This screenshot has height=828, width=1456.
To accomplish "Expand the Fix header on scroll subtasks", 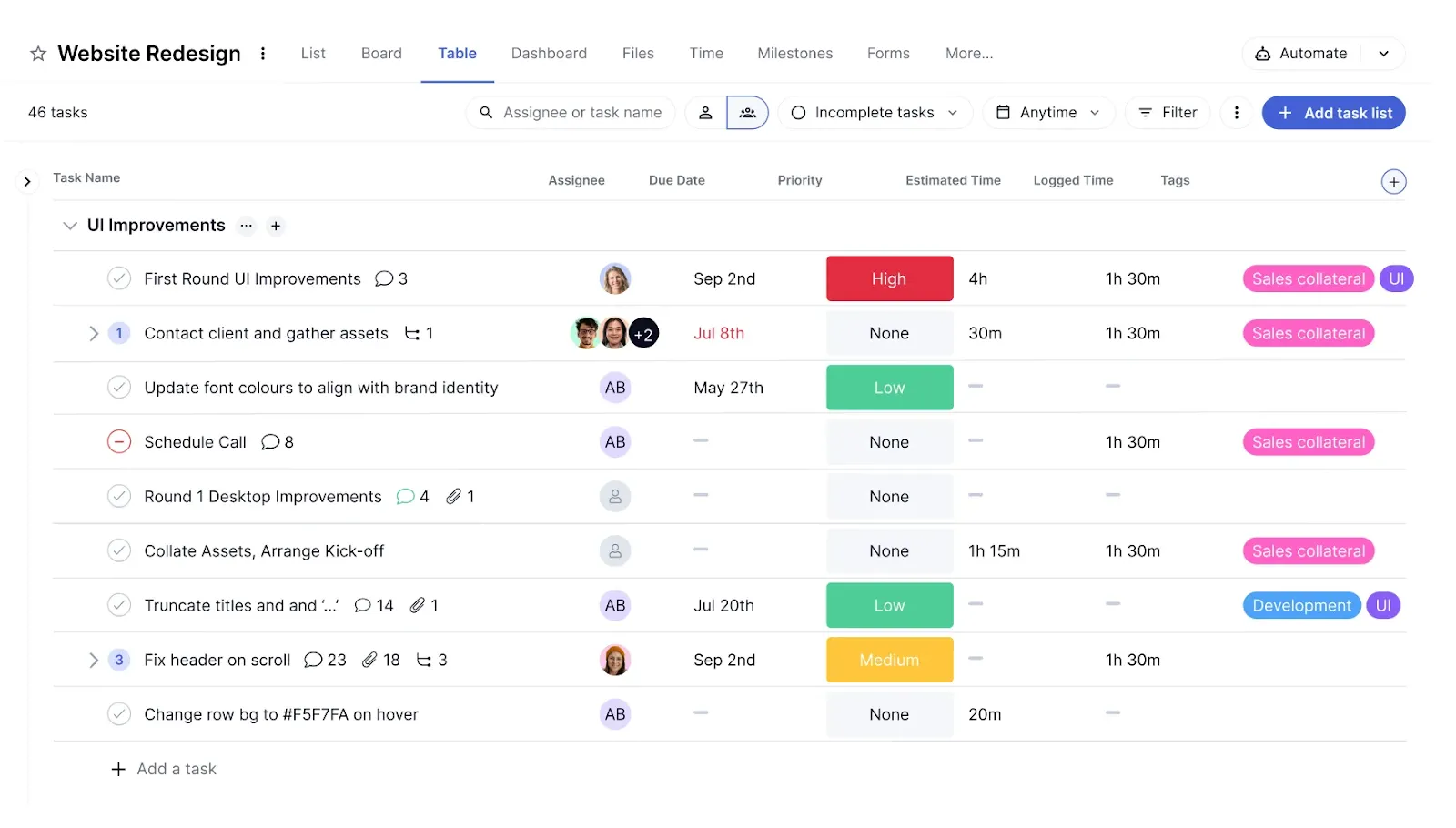I will click(x=93, y=660).
